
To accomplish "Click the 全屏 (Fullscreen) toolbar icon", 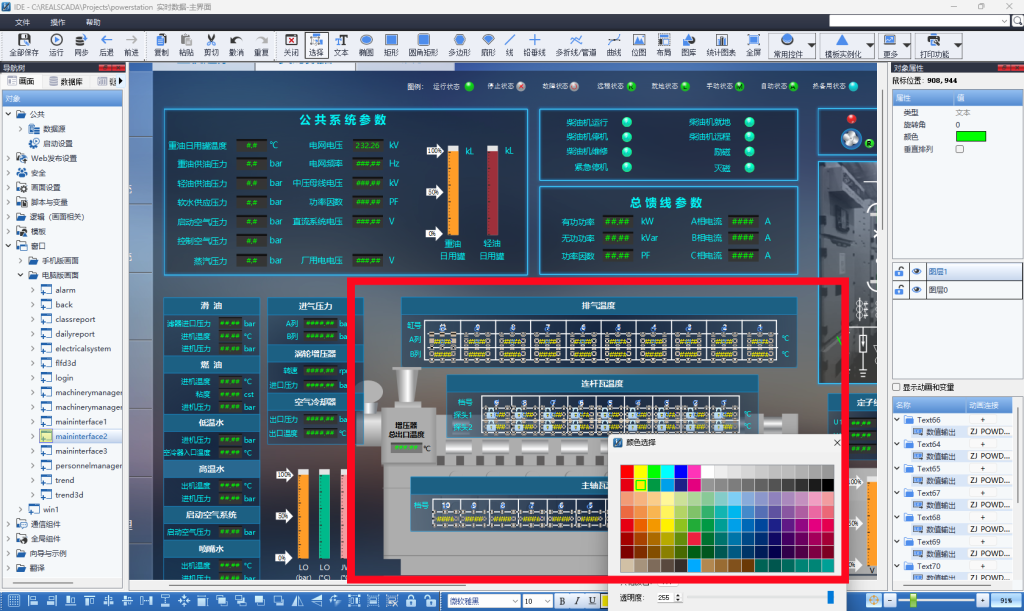I will coord(753,44).
